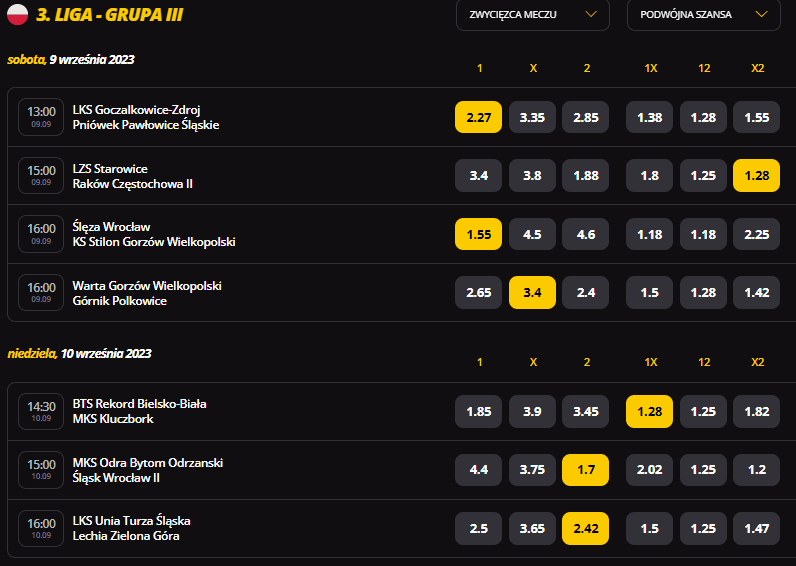Viewport: 796px width, 566px height.
Task: Click the chevron arrow in Podwójna szansa selector
Action: pyautogui.click(x=761, y=14)
